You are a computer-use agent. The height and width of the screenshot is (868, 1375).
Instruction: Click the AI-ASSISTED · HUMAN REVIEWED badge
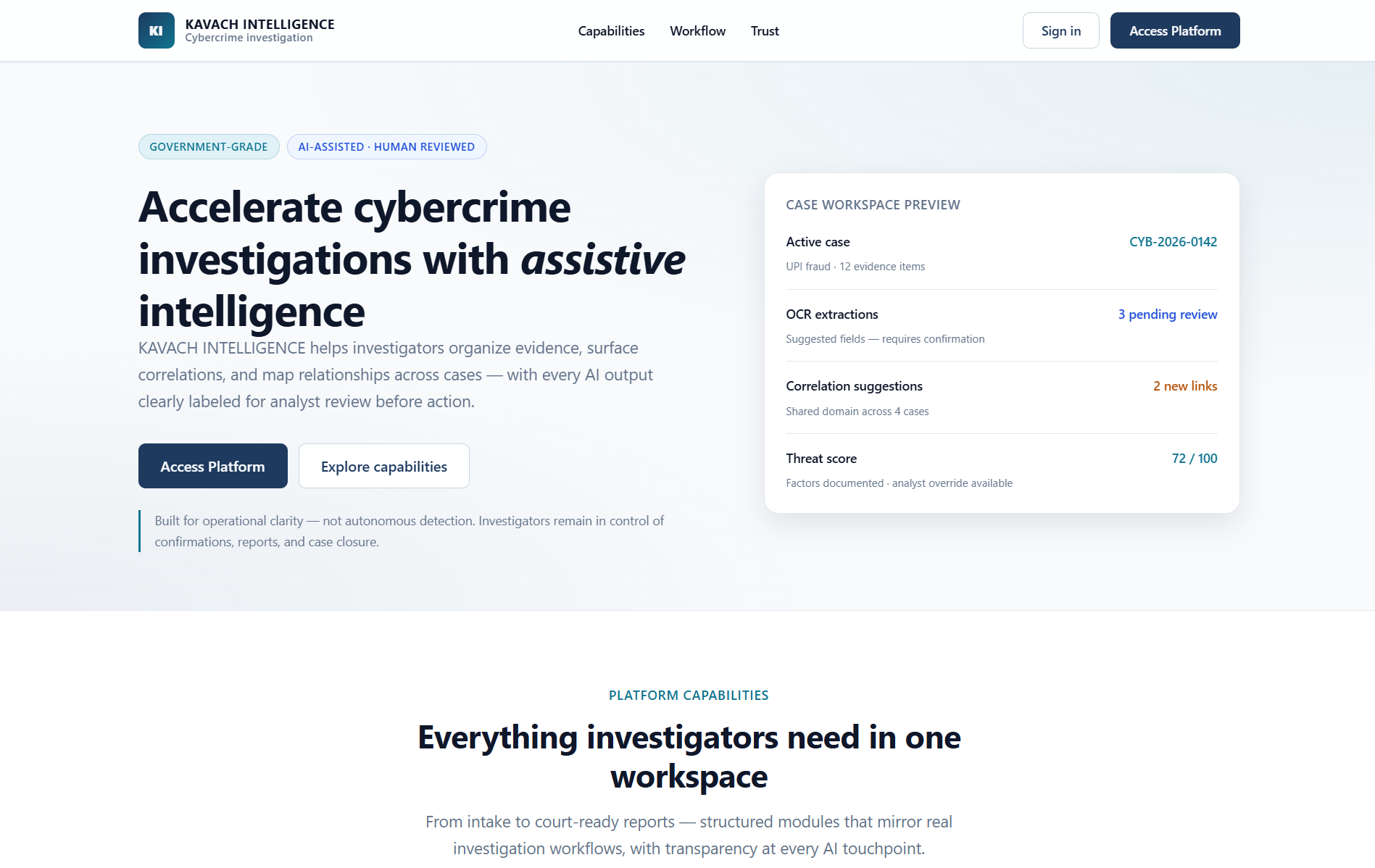[x=386, y=146]
